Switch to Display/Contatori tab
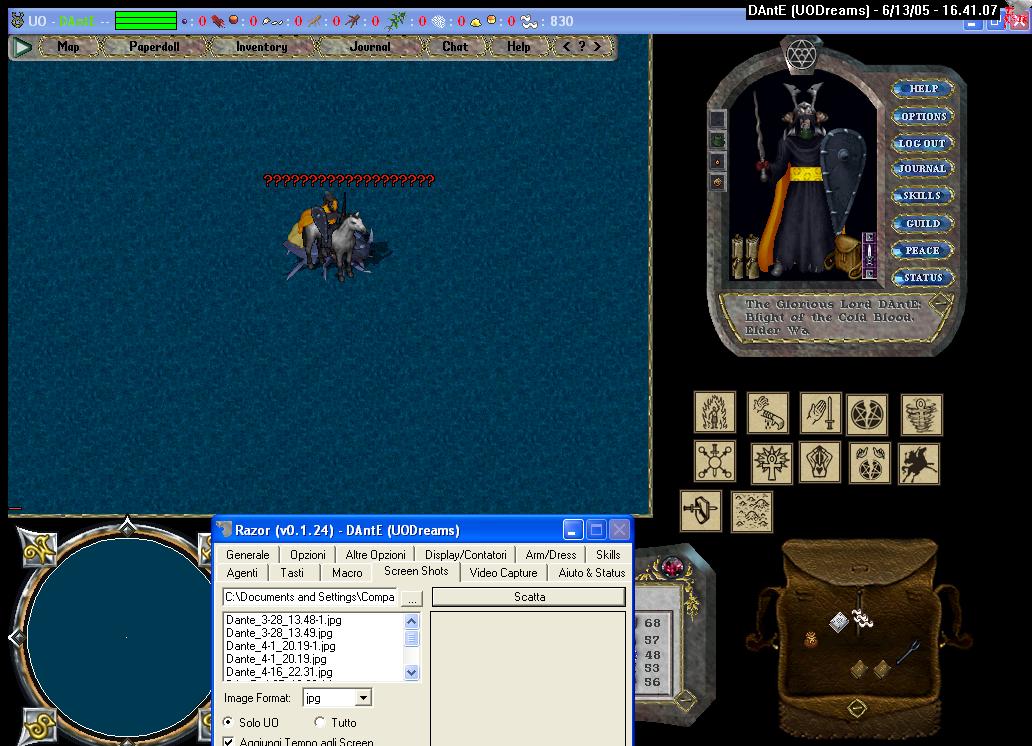The image size is (1032, 746). (465, 554)
